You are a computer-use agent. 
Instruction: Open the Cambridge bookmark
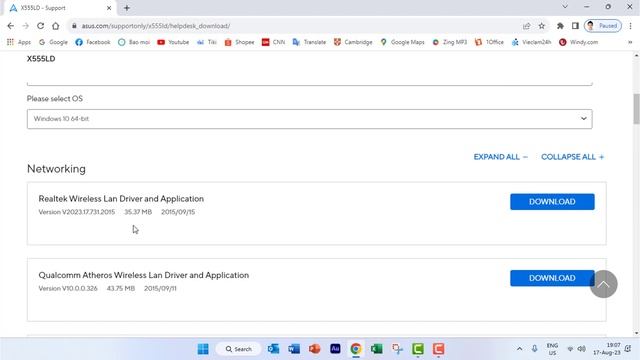click(x=353, y=42)
